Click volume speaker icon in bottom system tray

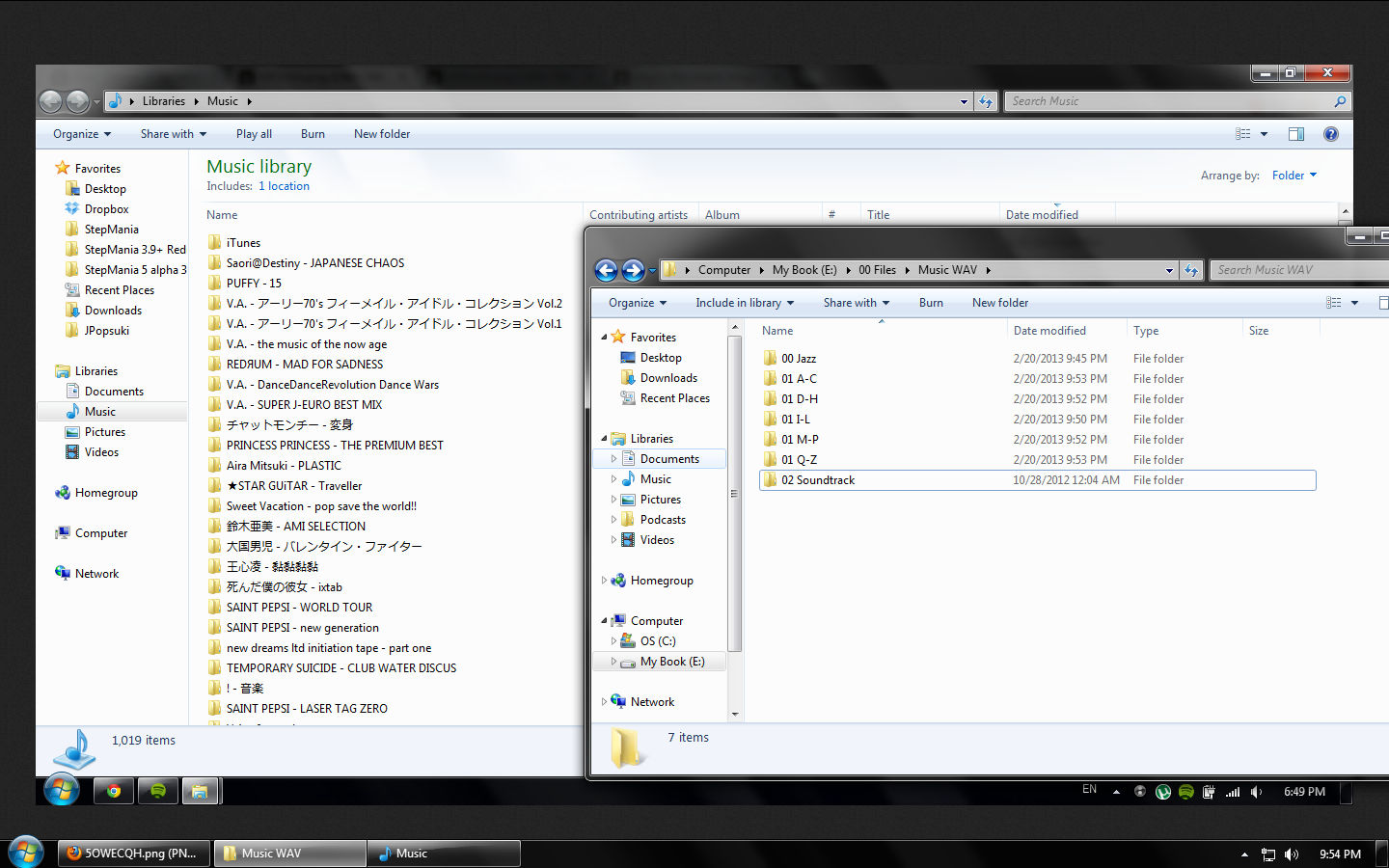pyautogui.click(x=1292, y=854)
